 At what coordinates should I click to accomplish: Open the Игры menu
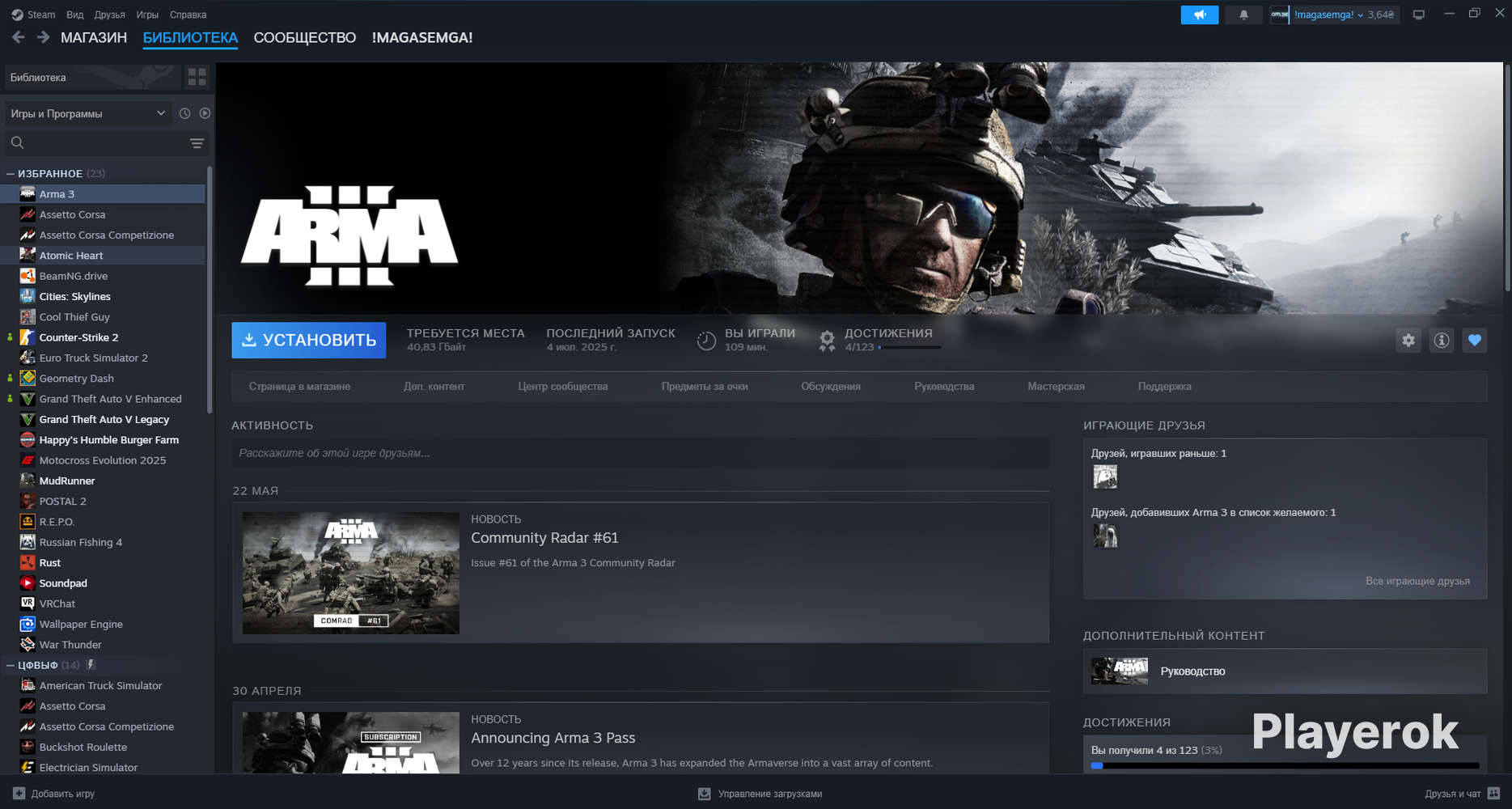click(147, 15)
